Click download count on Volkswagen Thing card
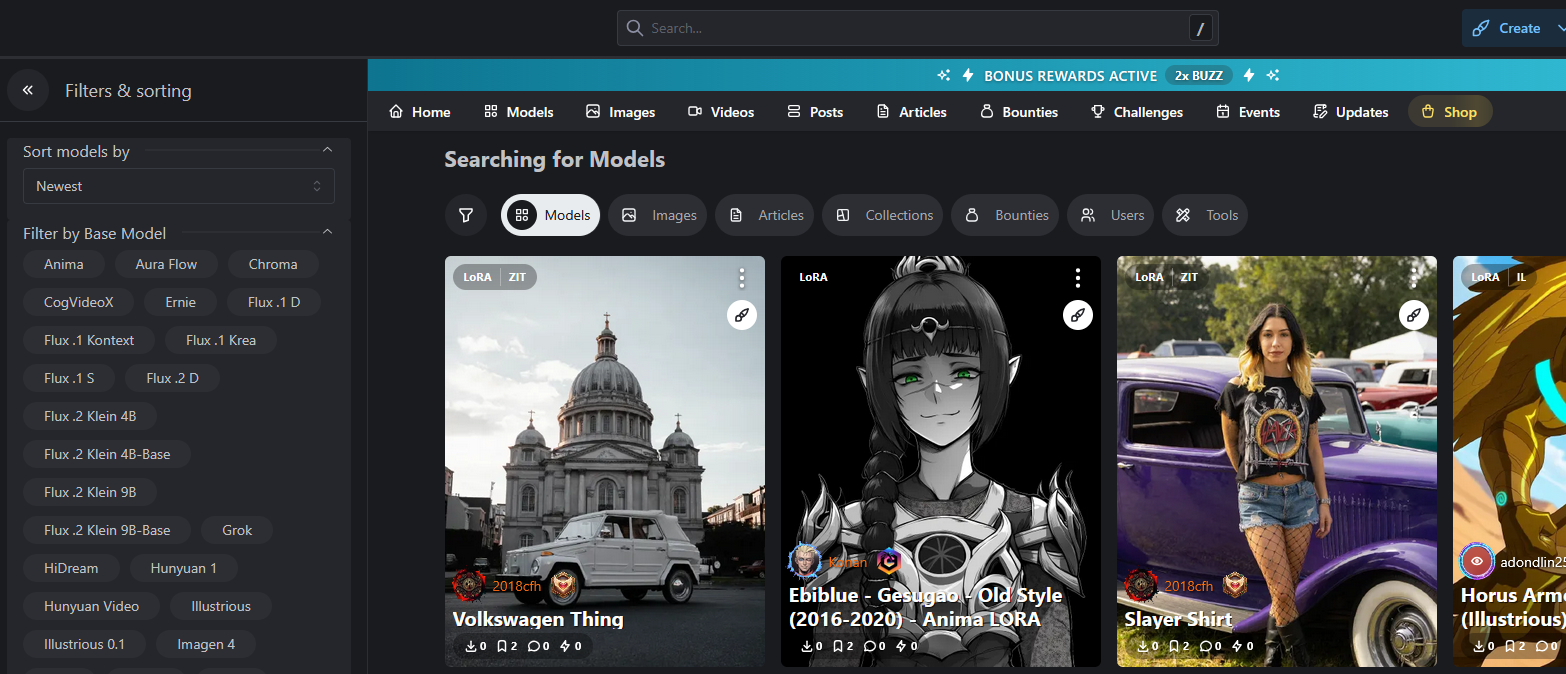The height and width of the screenshot is (674, 1566). pos(476,646)
